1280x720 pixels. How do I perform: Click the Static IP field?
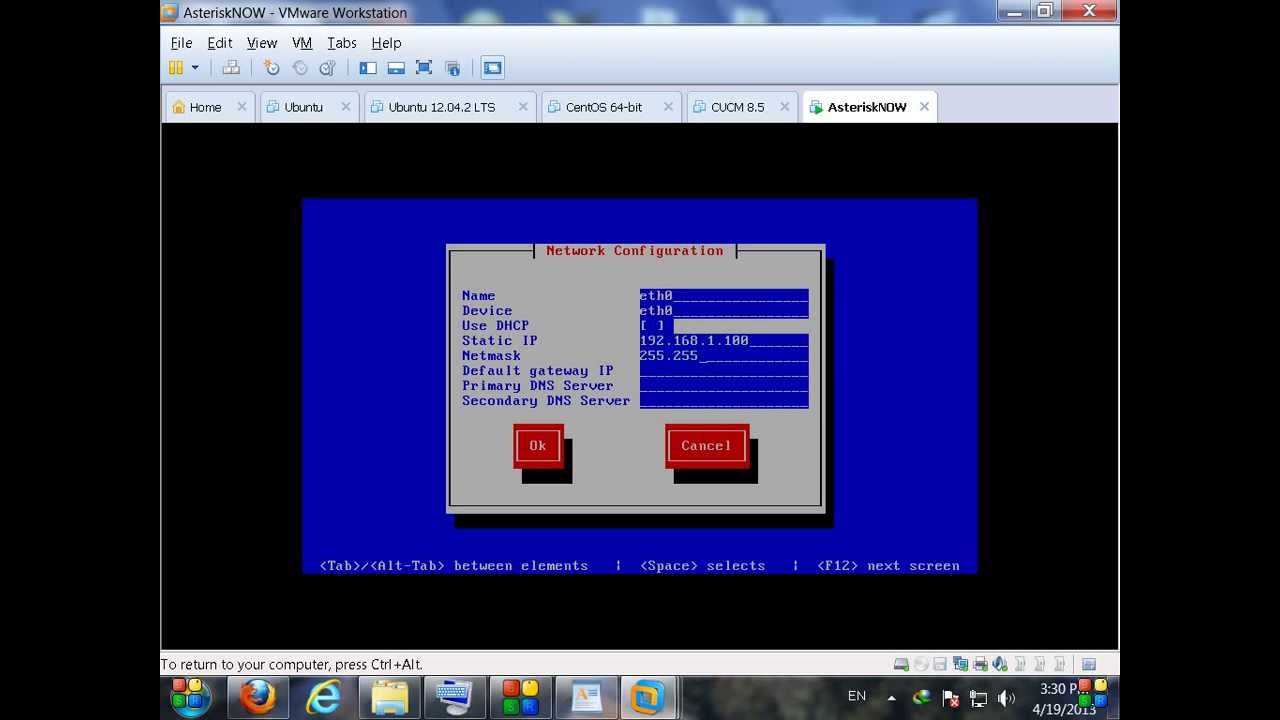click(724, 341)
